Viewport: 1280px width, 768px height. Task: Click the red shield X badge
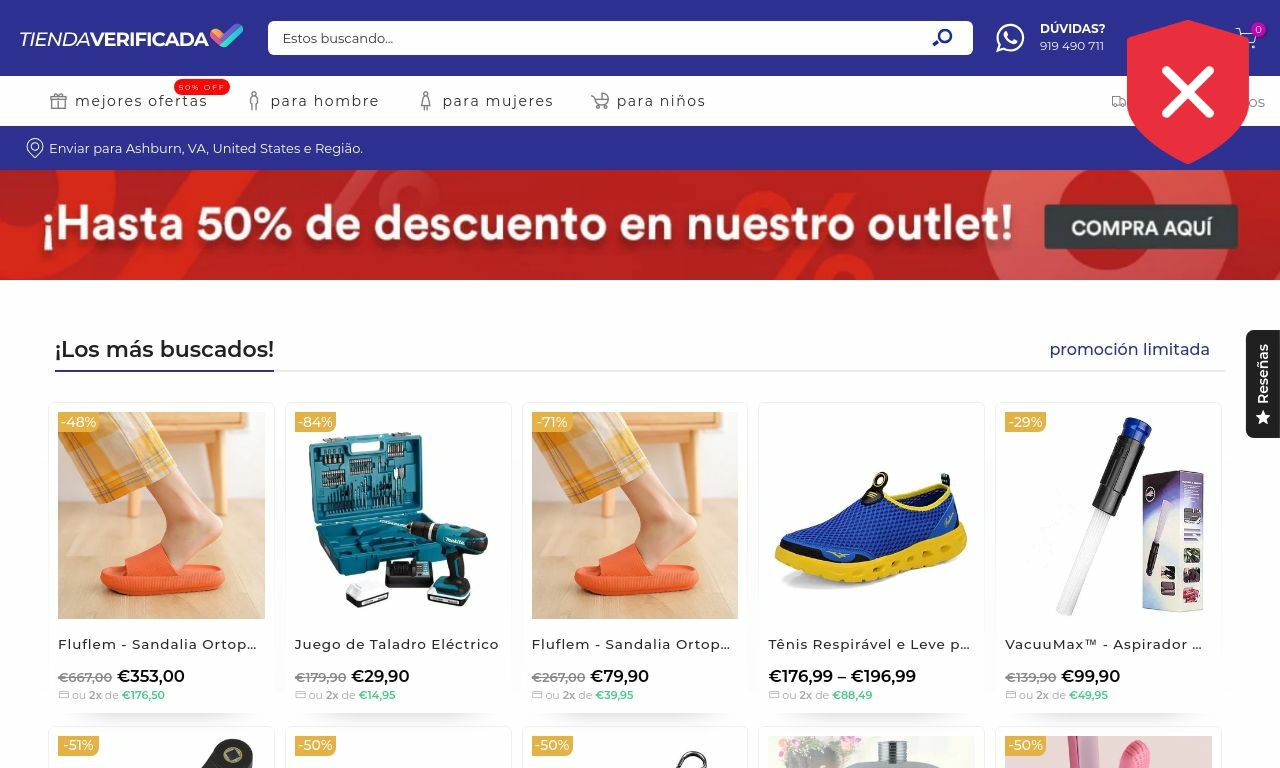tap(1188, 91)
